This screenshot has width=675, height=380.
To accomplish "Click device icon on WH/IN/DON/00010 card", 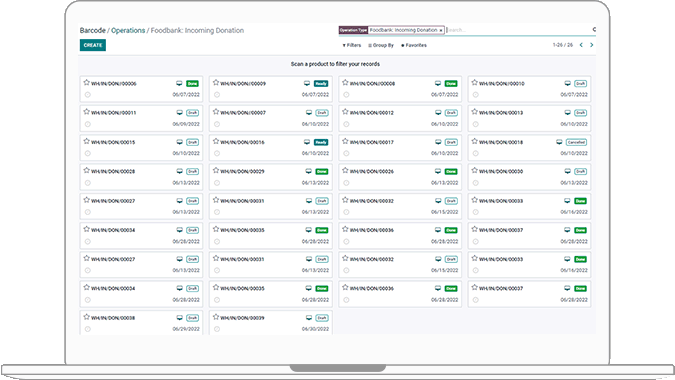I will pyautogui.click(x=567, y=83).
